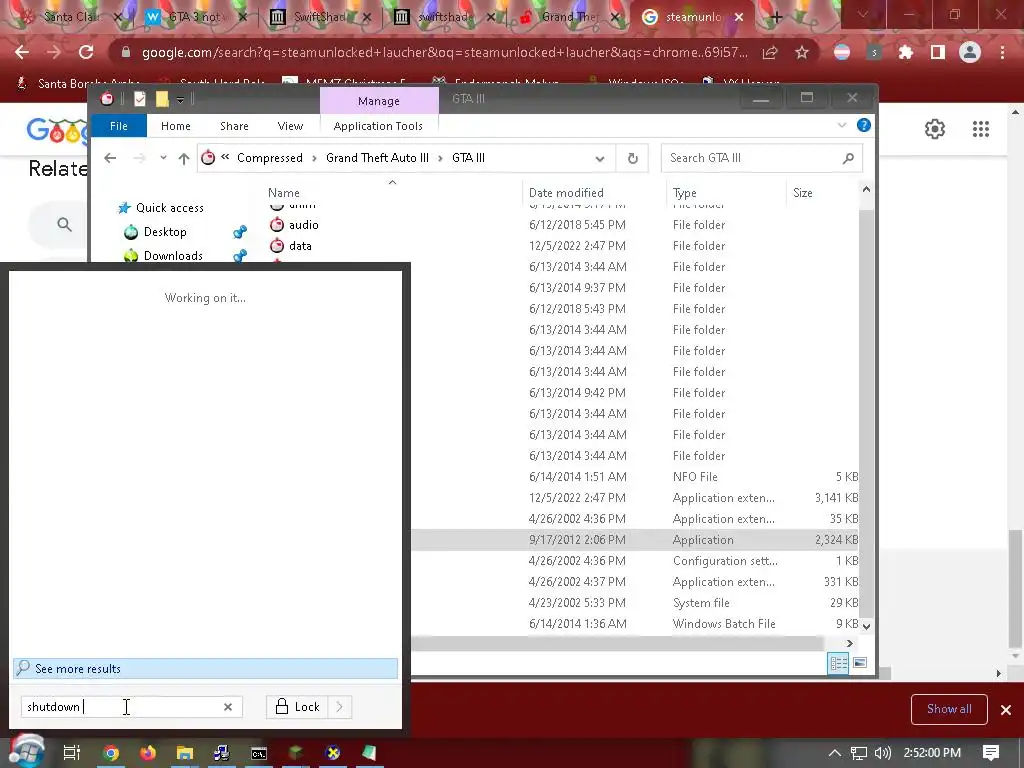1024x768 pixels.
Task: Switch to the Share ribbon tab
Action: (234, 126)
